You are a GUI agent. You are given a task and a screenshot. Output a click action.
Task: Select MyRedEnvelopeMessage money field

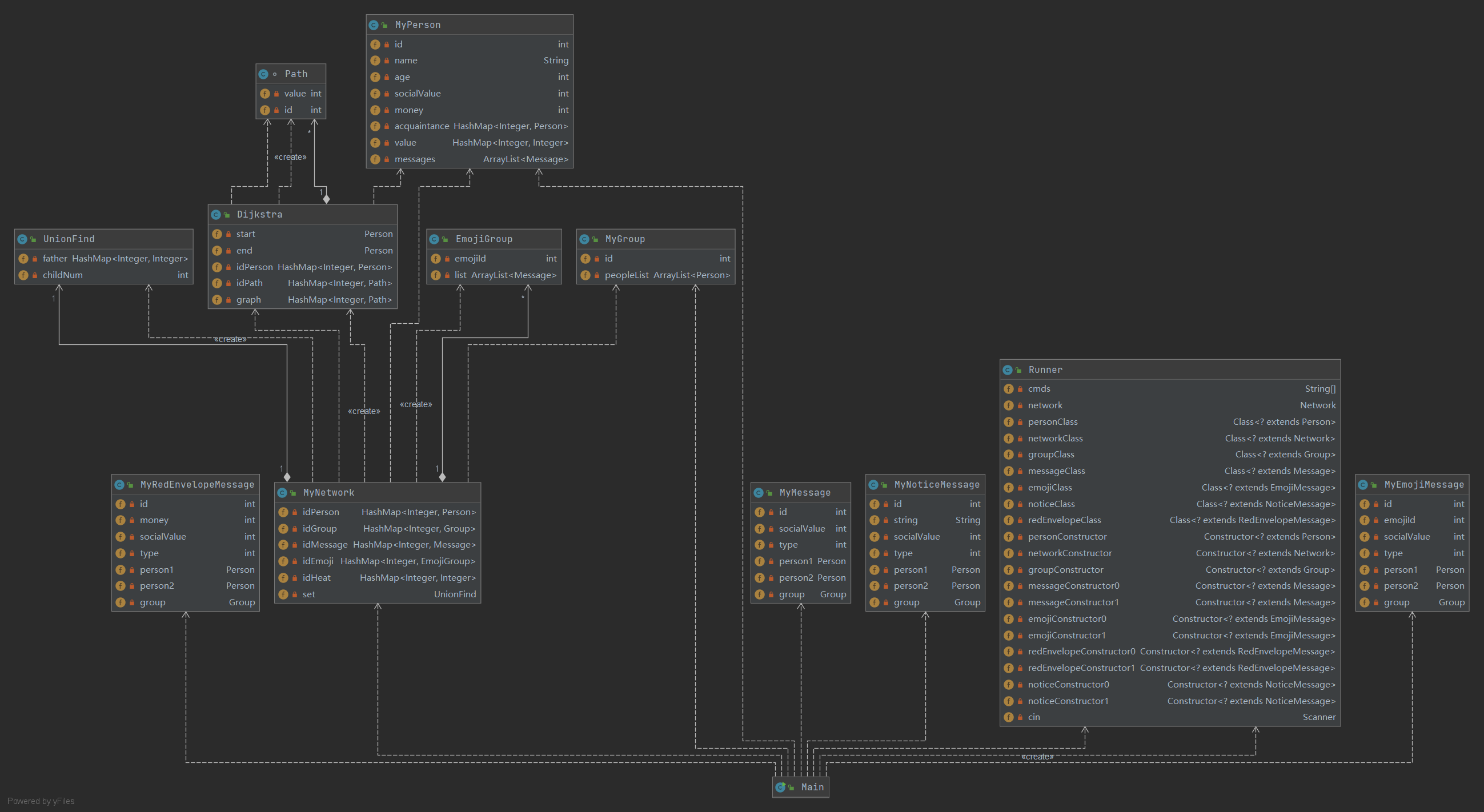point(186,520)
